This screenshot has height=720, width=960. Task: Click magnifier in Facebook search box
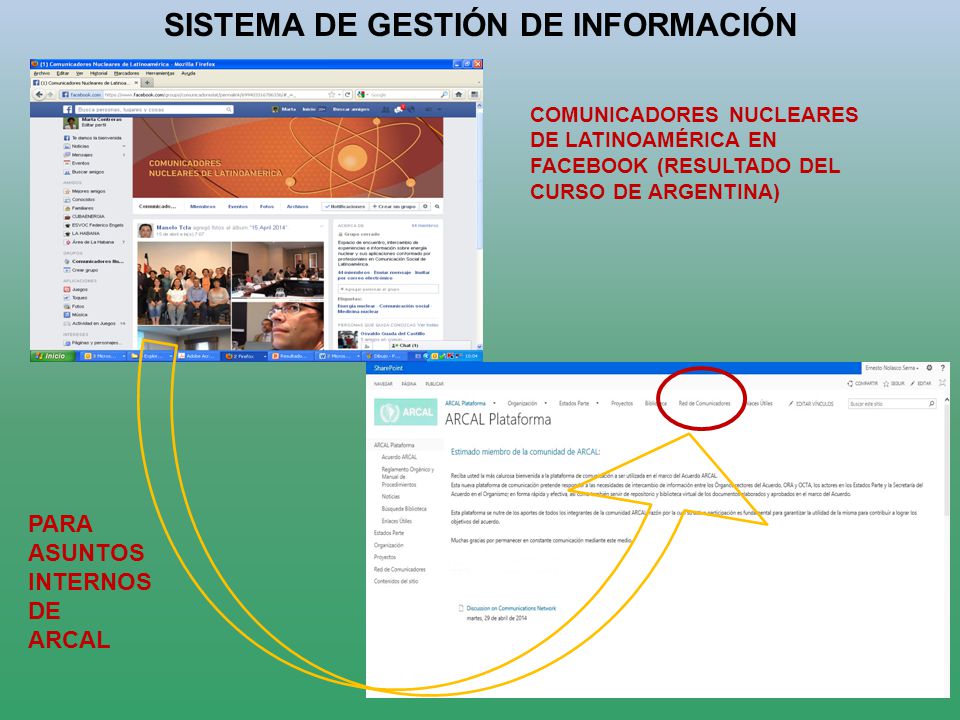coord(229,109)
